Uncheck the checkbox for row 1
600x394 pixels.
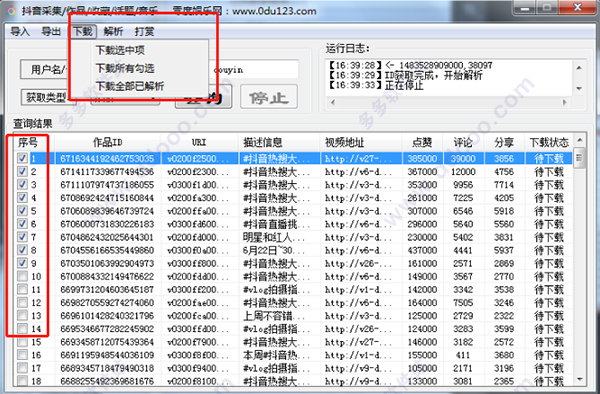click(x=22, y=158)
